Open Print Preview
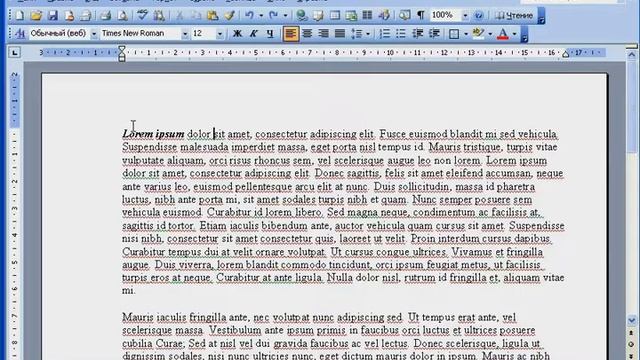 pos(122,16)
